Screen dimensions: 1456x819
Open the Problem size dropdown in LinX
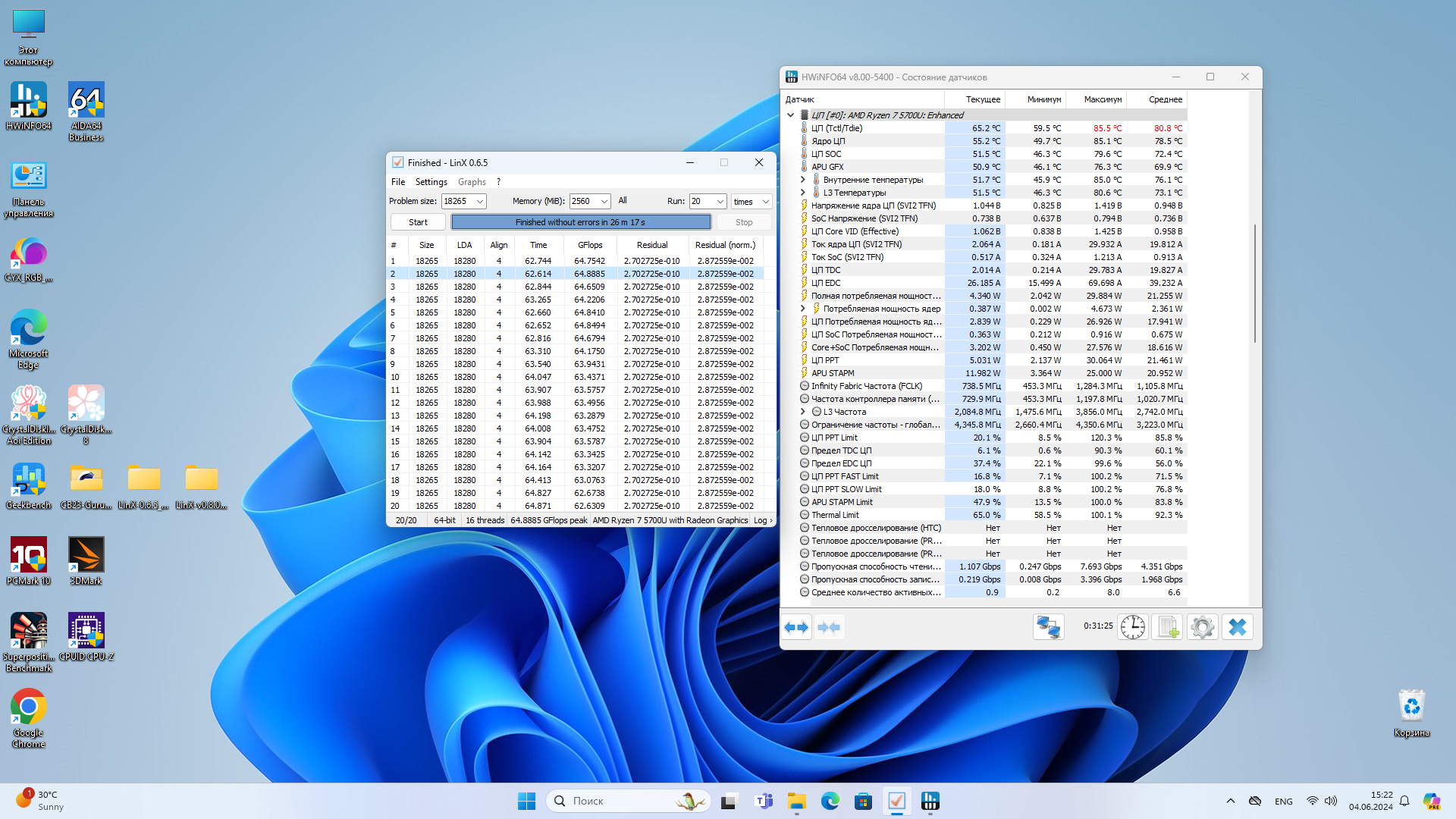[x=480, y=202]
